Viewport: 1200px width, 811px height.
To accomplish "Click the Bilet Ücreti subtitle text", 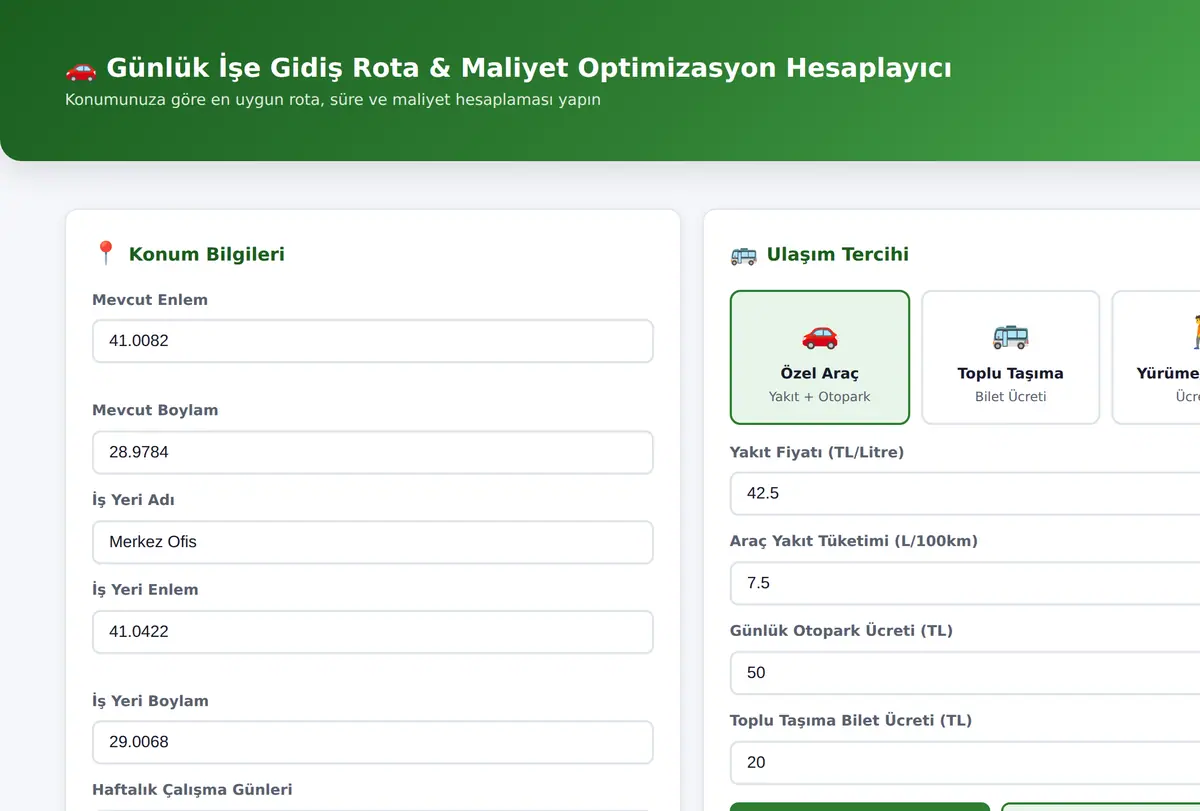I will click(x=1010, y=397).
